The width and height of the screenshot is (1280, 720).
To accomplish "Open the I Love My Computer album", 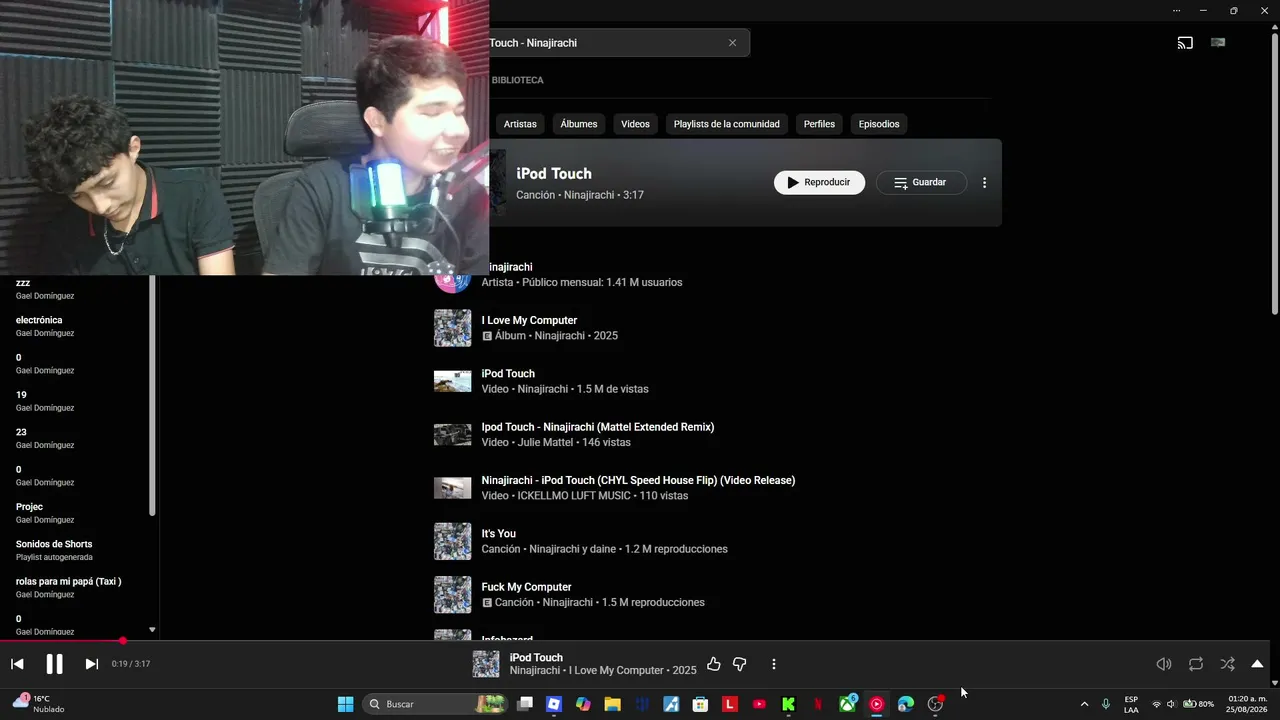I will point(529,321).
